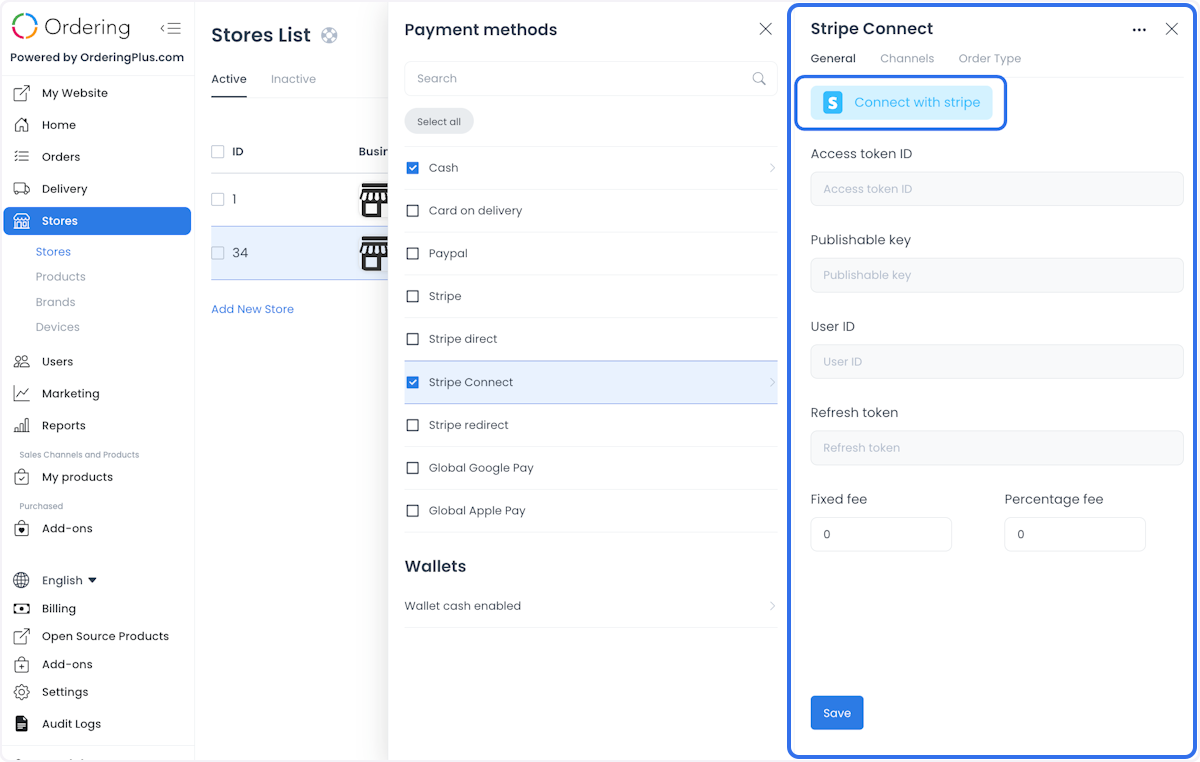This screenshot has height=762, width=1200.
Task: Click the Fixed fee input
Action: [881, 534]
